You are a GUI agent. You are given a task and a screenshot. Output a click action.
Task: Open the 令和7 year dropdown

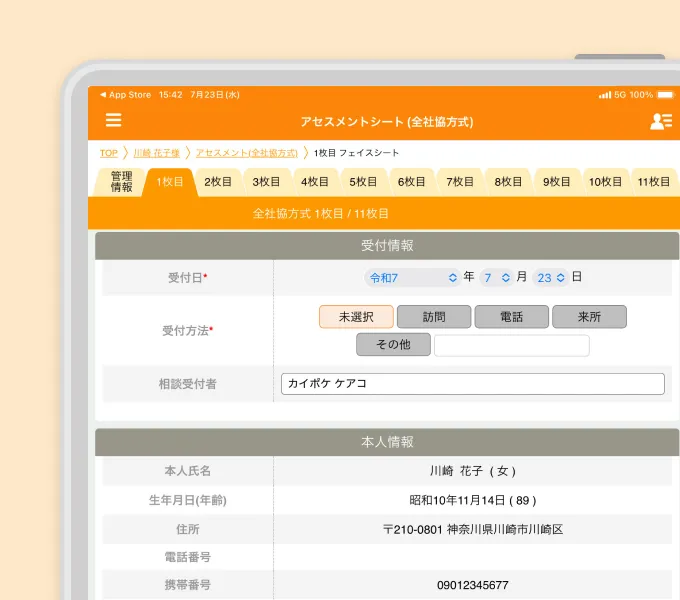pos(412,277)
